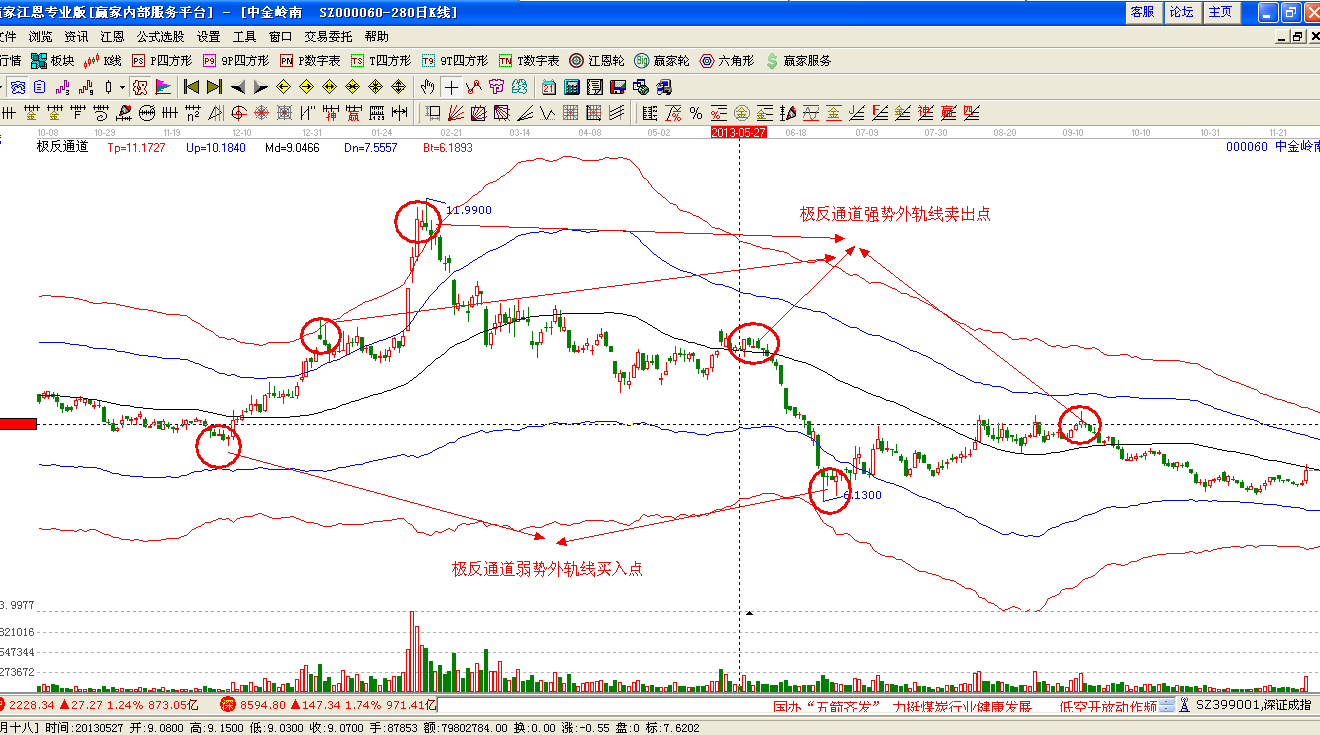Image resolution: width=1320 pixels, height=735 pixels.
Task: Click the 论坛 forum button
Action: click(x=1181, y=12)
